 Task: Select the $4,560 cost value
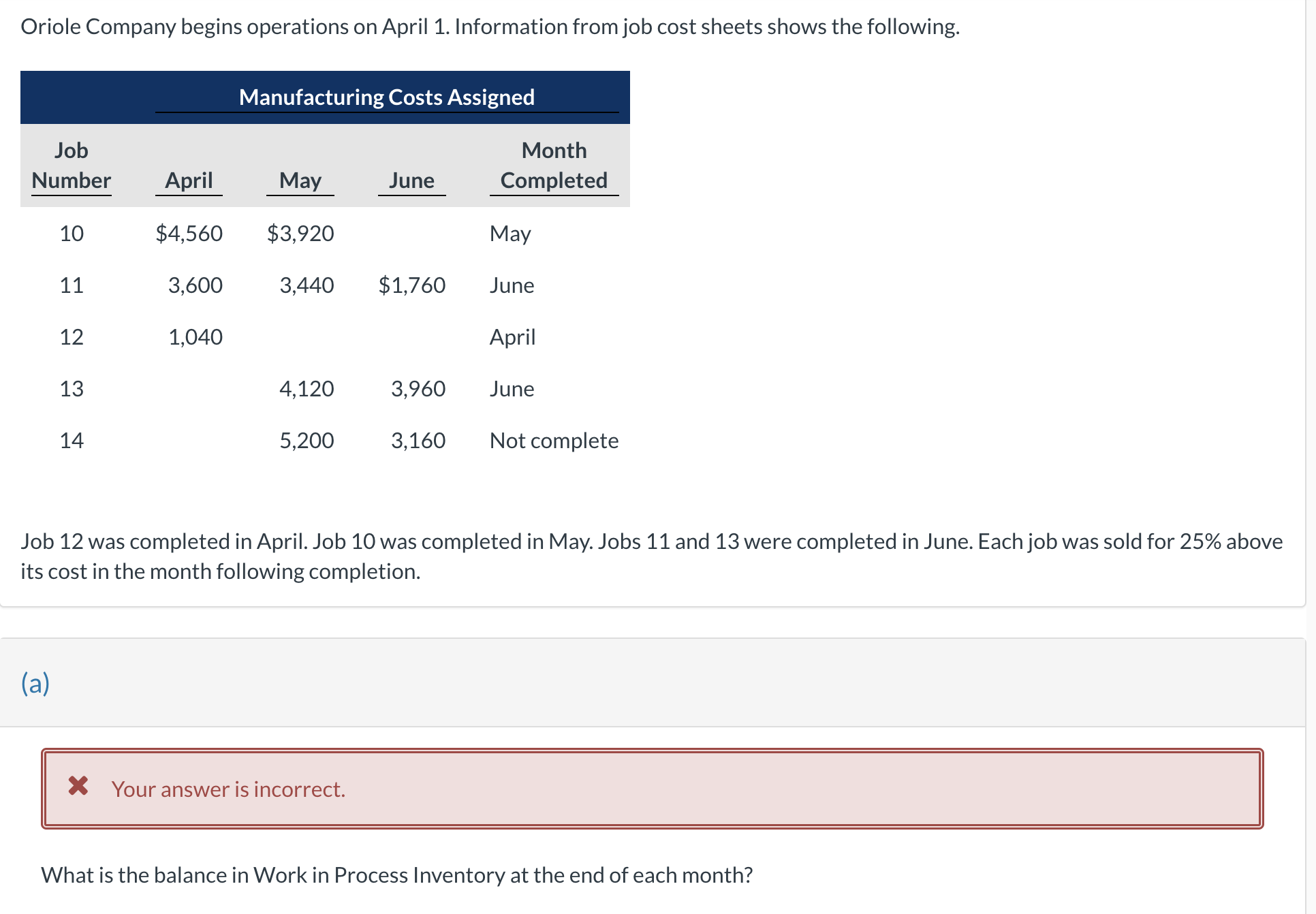[189, 233]
